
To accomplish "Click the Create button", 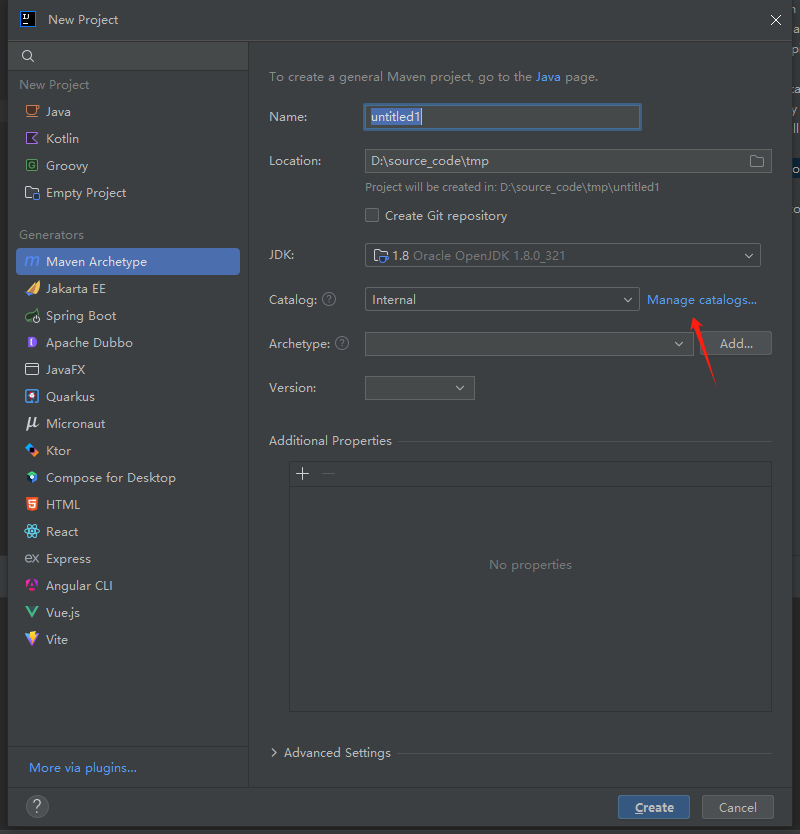I will coord(654,807).
